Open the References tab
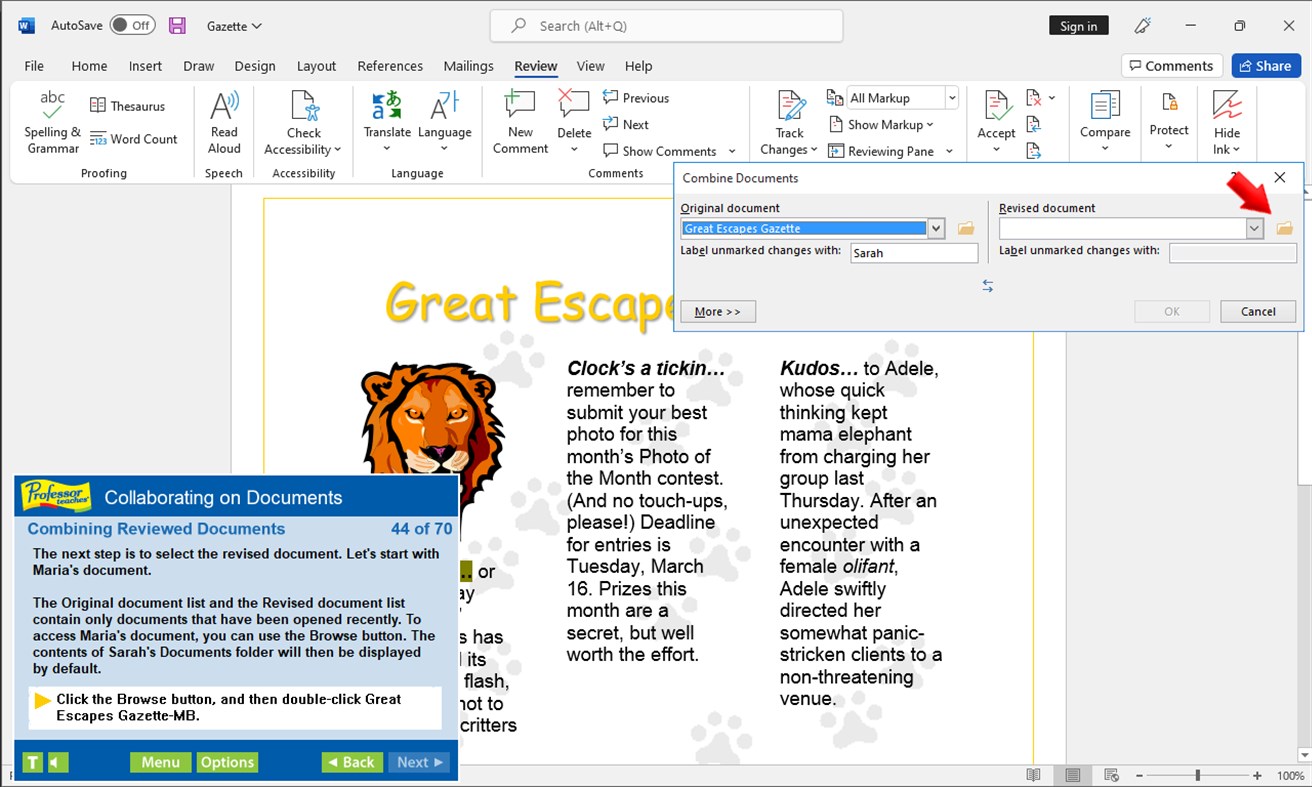1312x787 pixels. pyautogui.click(x=390, y=66)
